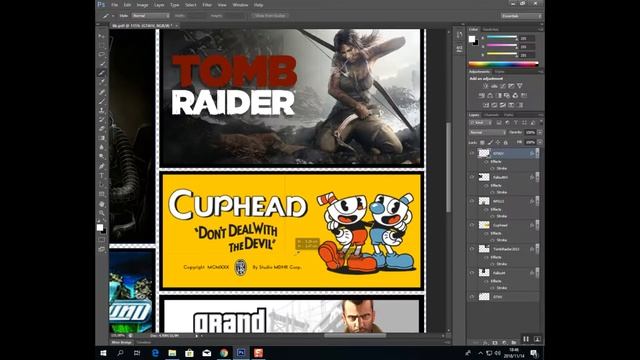Filter layers by type layers
Viewport: 640px width, 360px height.
[516, 123]
